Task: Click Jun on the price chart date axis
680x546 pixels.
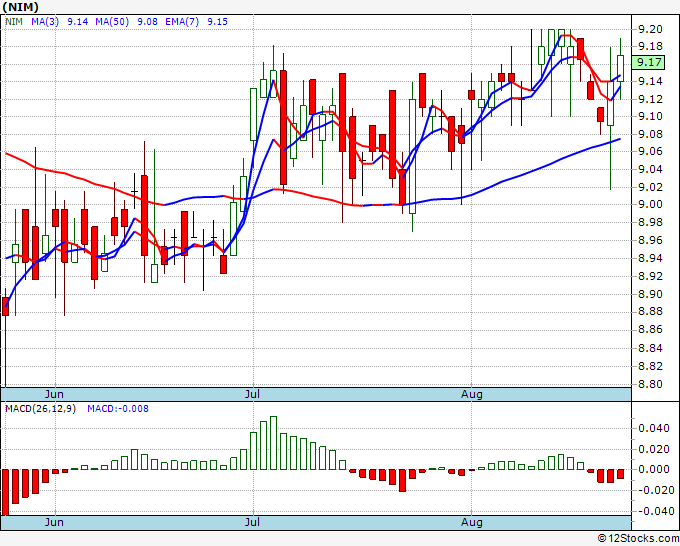Action: point(54,394)
